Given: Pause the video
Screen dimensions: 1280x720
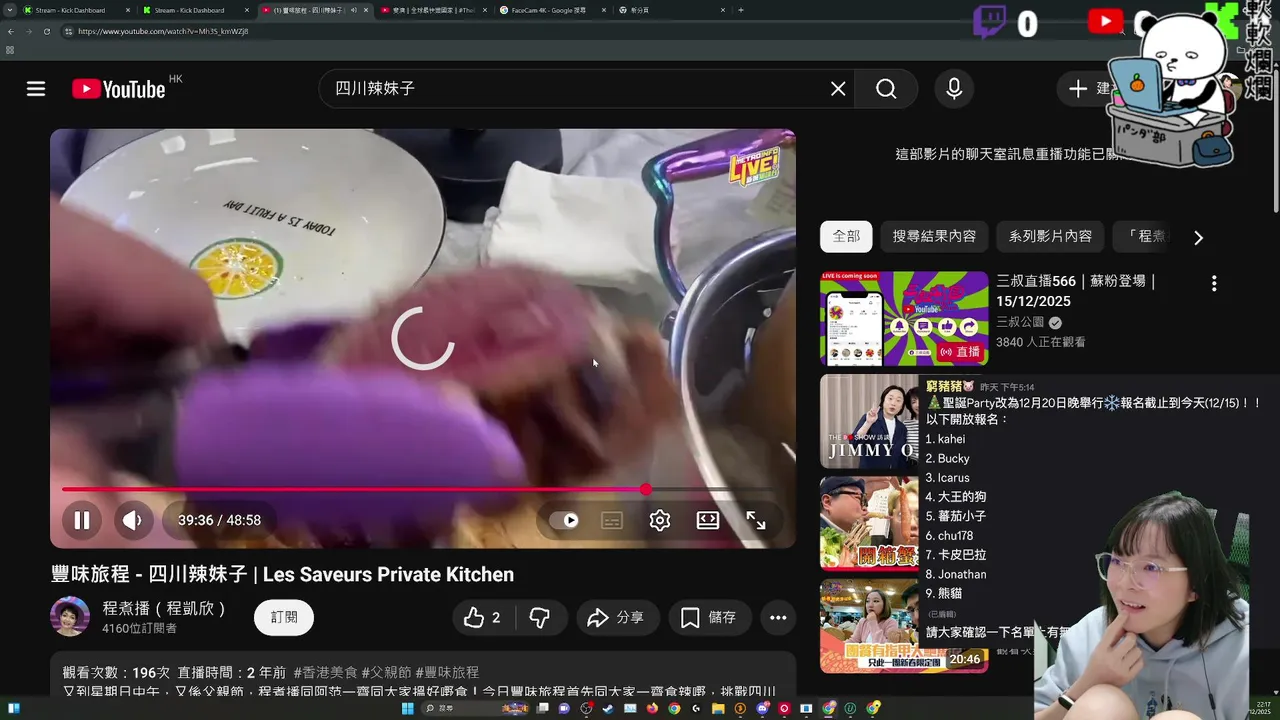Looking at the screenshot, I should click(82, 520).
